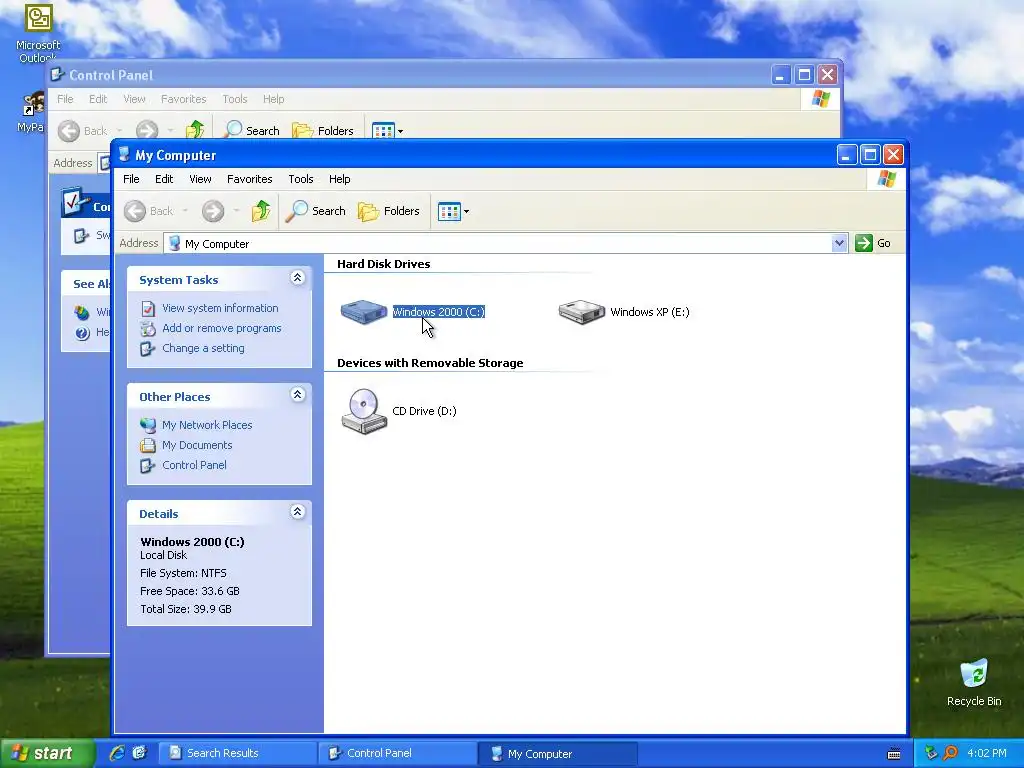Switch to Control Panel taskbar button
The height and width of the screenshot is (768, 1024).
[397, 753]
